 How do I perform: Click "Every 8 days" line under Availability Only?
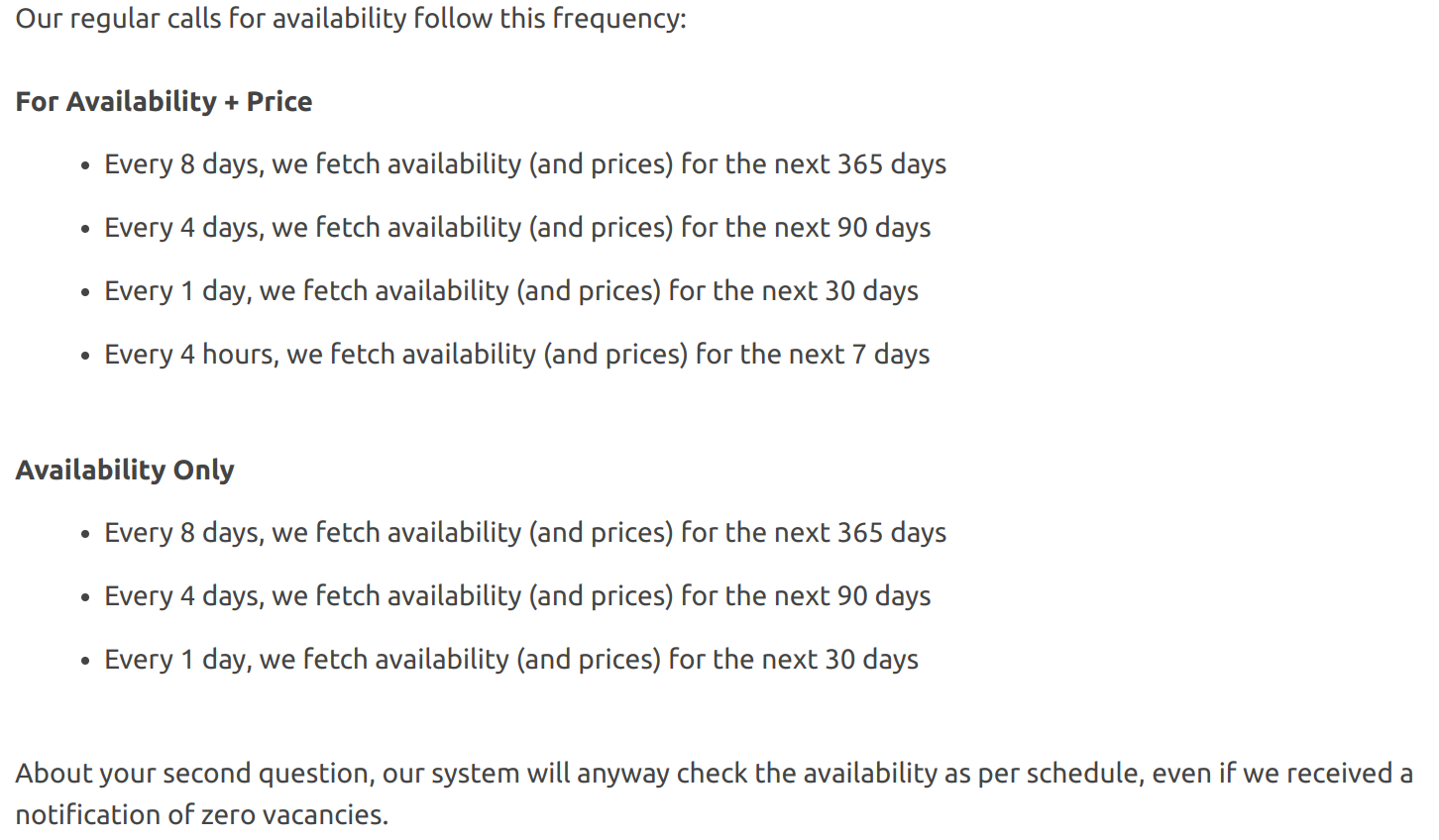[x=525, y=533]
